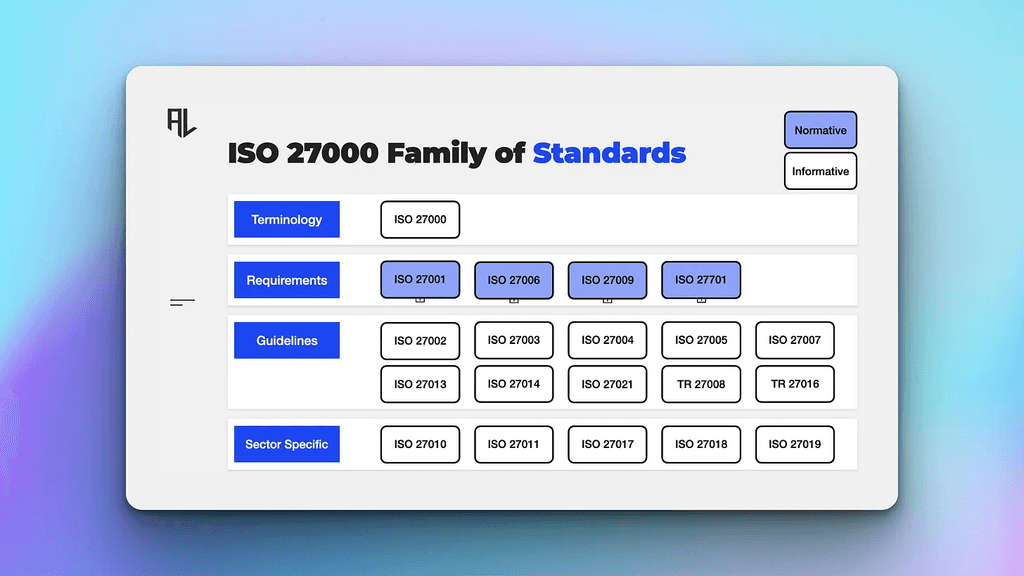
Task: Open the Guidelines section header
Action: coord(286,340)
